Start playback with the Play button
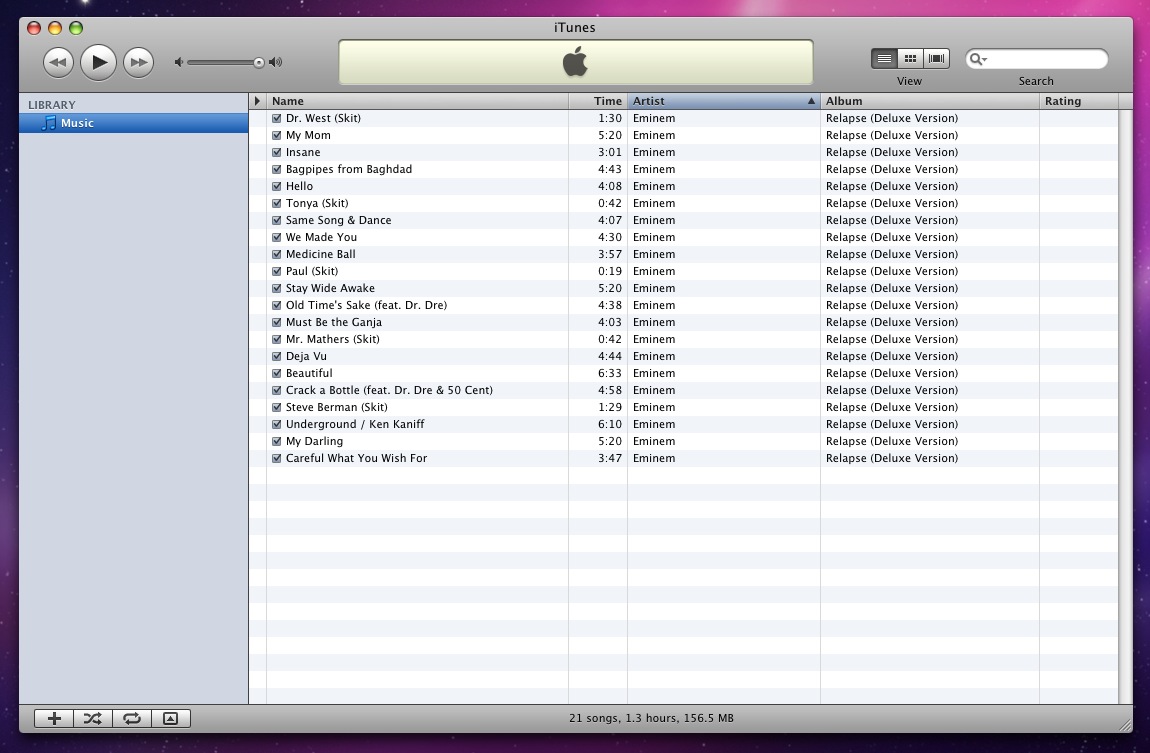Image resolution: width=1150 pixels, height=753 pixels. click(x=98, y=62)
